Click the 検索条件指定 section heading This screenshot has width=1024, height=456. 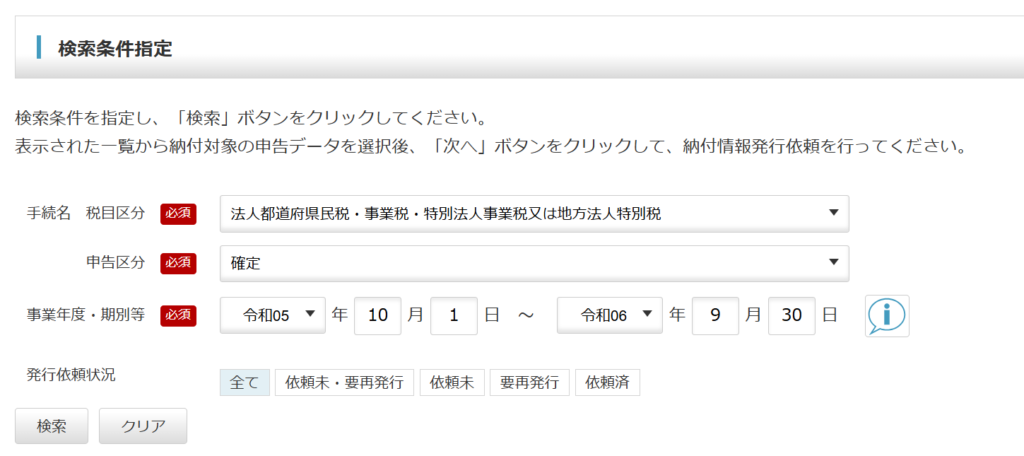point(115,48)
